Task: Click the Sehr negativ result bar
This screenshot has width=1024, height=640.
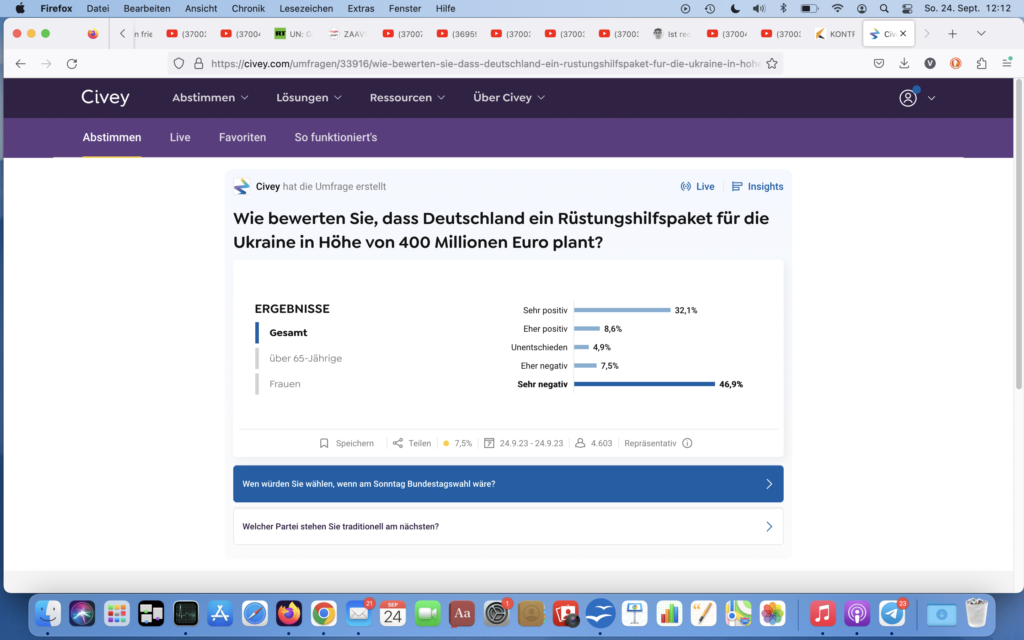Action: (x=644, y=384)
